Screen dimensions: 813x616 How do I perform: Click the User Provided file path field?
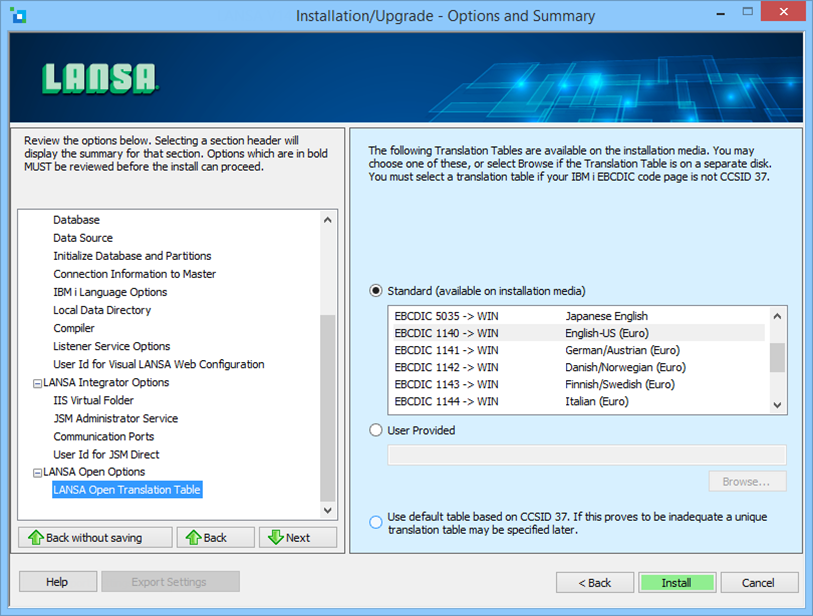[x=587, y=455]
